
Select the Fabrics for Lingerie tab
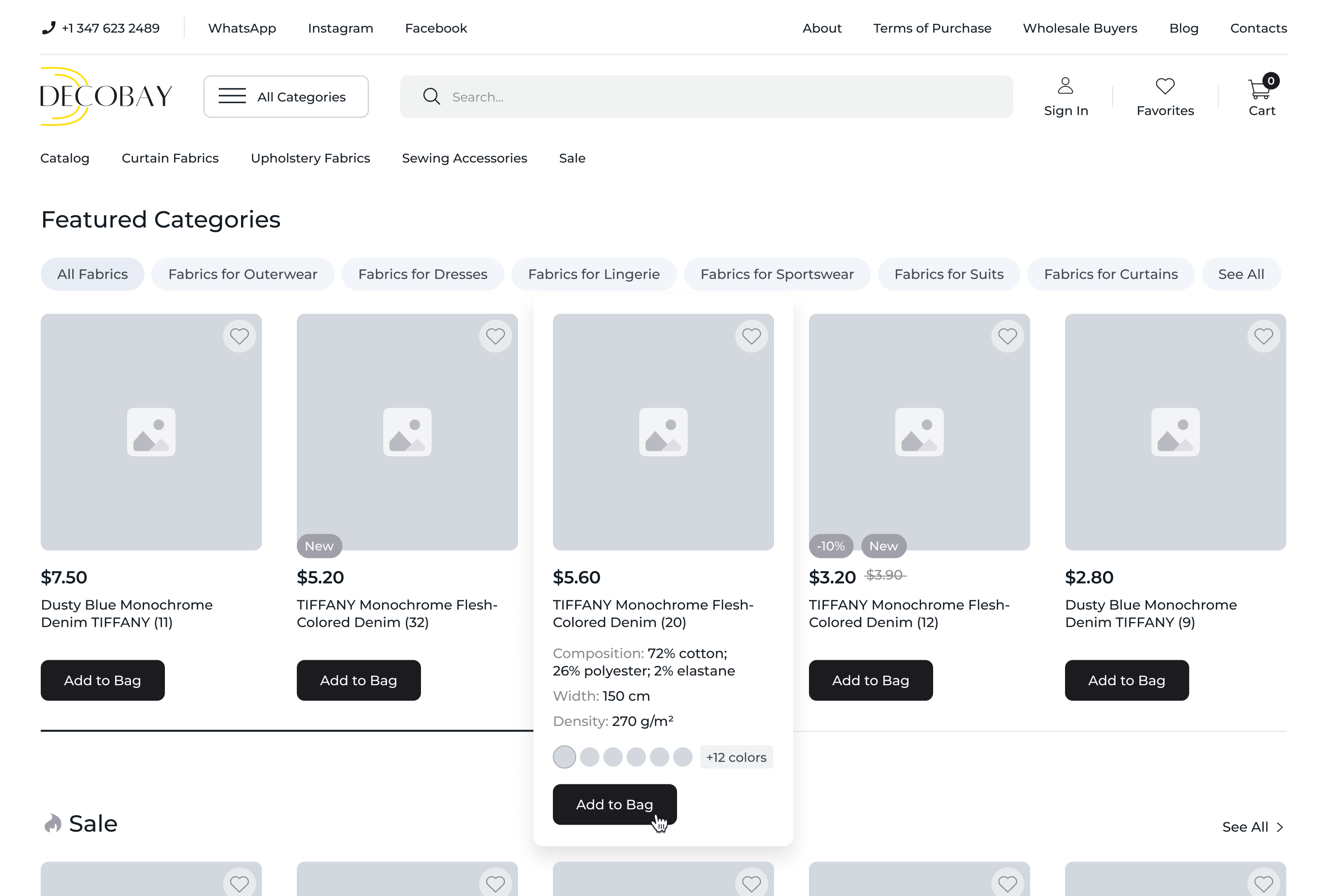click(x=594, y=274)
